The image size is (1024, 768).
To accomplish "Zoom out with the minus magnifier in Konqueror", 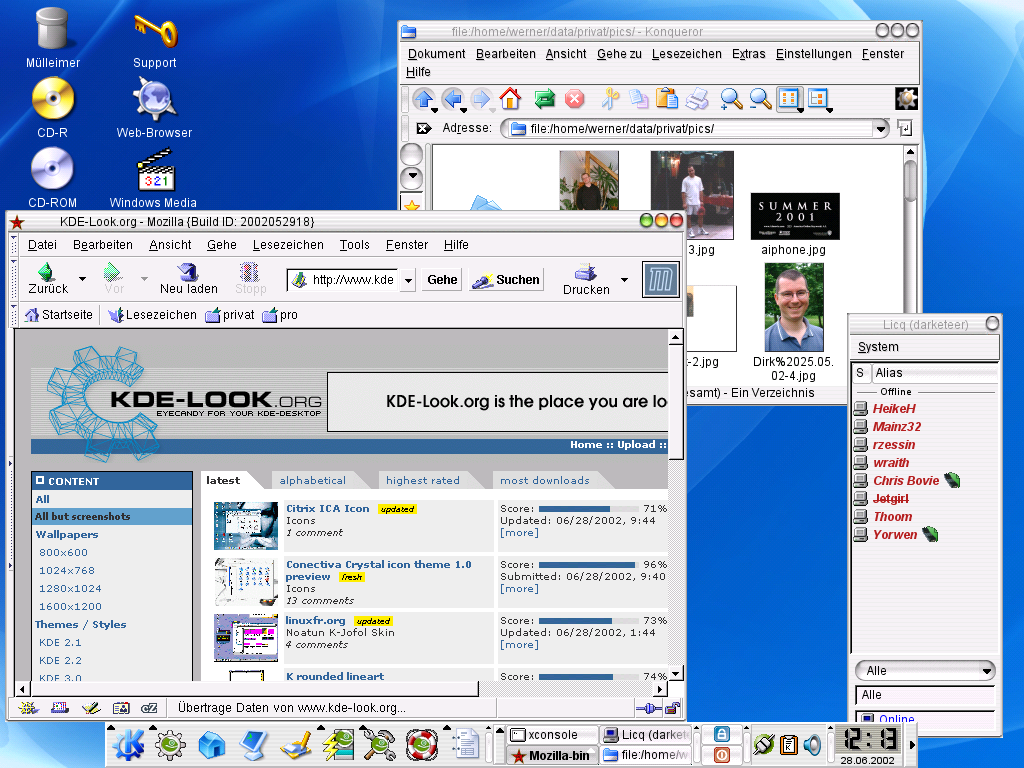I will (760, 99).
